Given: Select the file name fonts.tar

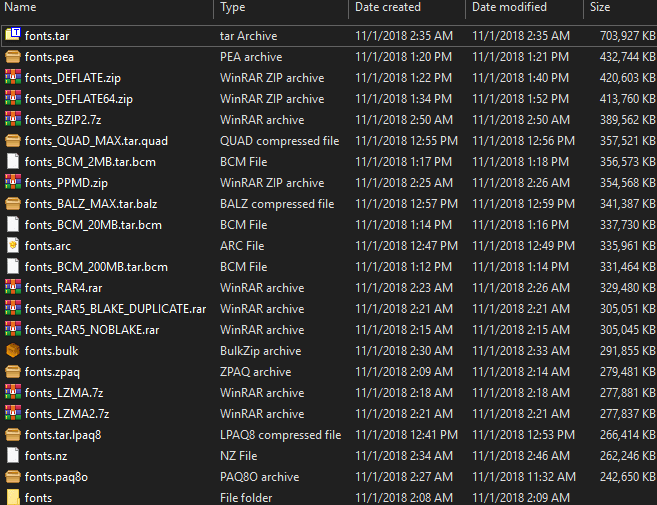Looking at the screenshot, I should [47, 36].
